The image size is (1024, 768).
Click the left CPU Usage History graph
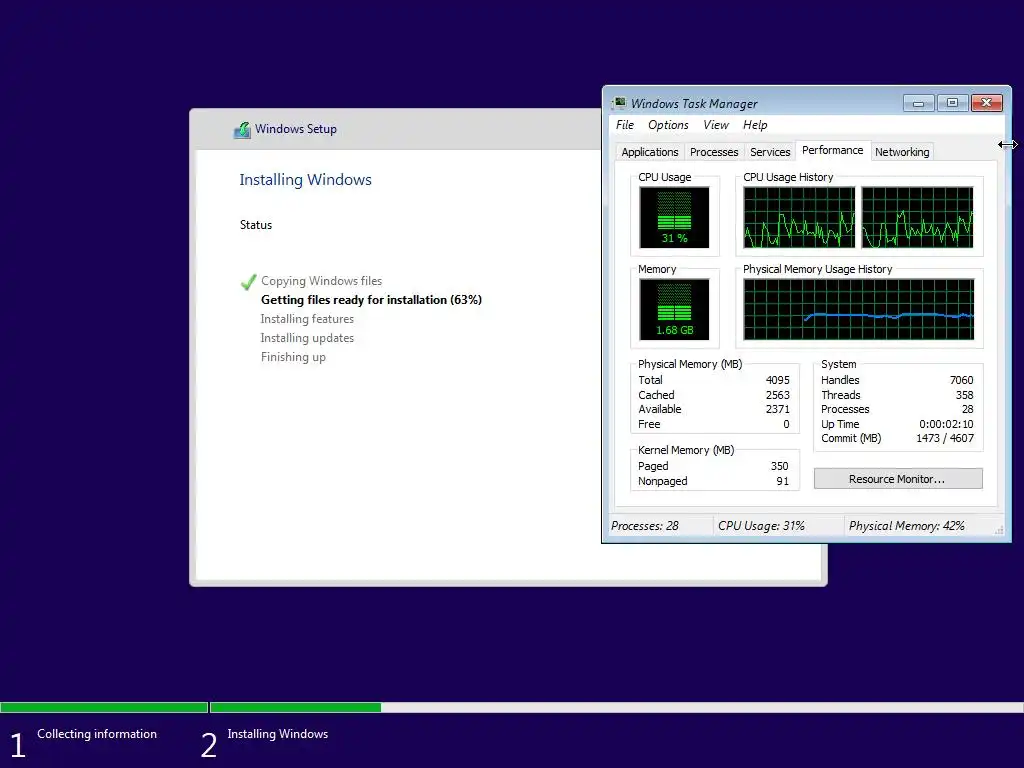click(799, 217)
